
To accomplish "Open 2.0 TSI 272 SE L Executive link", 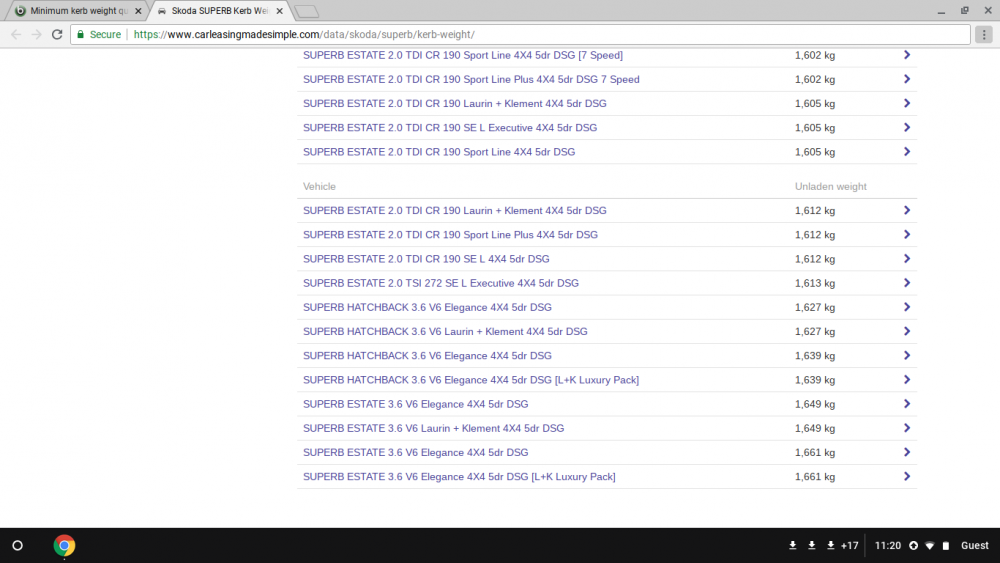I will click(x=441, y=284).
